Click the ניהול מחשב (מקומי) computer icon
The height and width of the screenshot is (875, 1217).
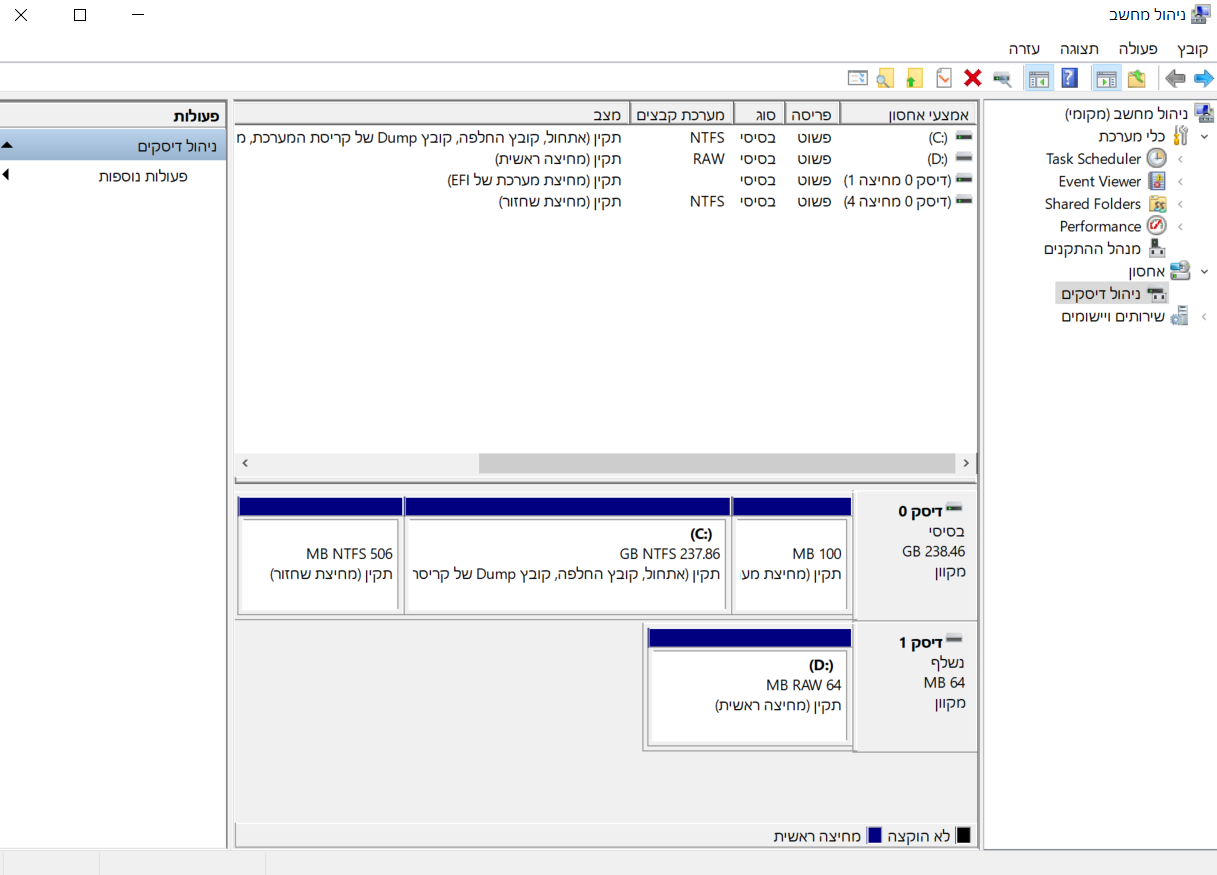[1203, 113]
